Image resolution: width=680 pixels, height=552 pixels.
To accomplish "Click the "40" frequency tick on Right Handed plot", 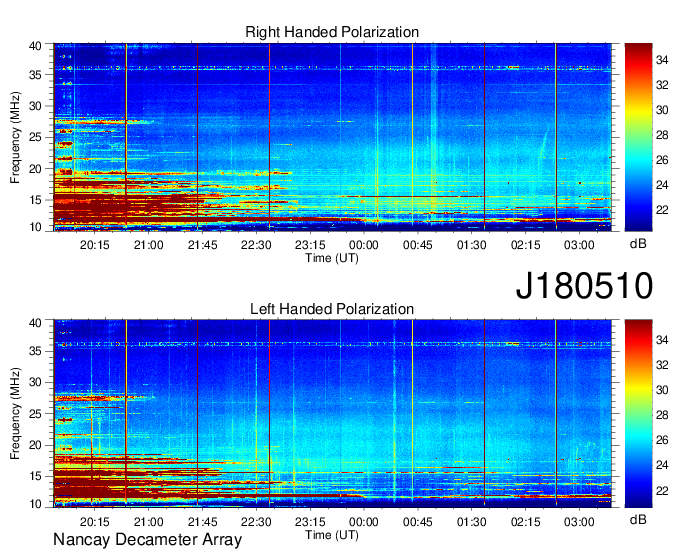I will [x=35, y=46].
